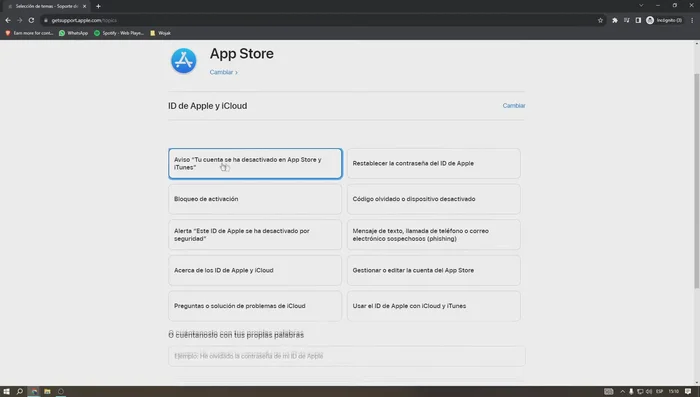Select the phishing message topic (Mensaje de texto)
The image size is (700, 397).
433,234
